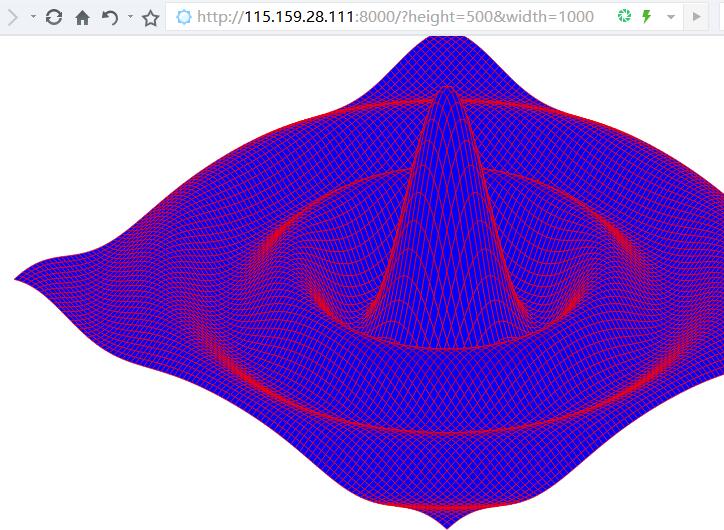Click the green swirl browser-engine icon
Viewport: 724px width, 530px height.
tap(624, 17)
